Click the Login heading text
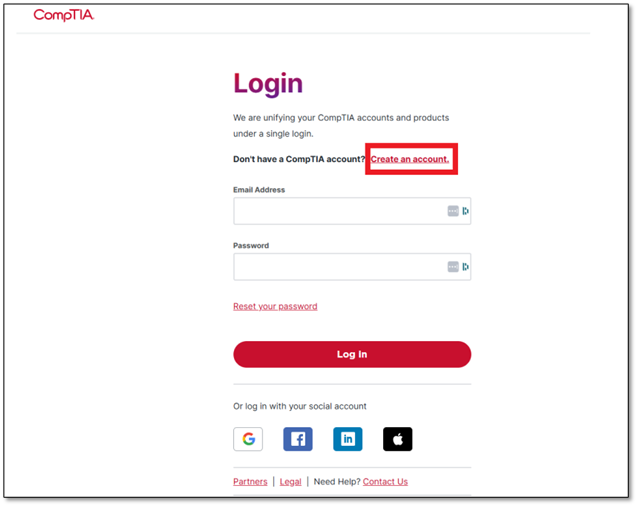637x506 pixels. [268, 84]
